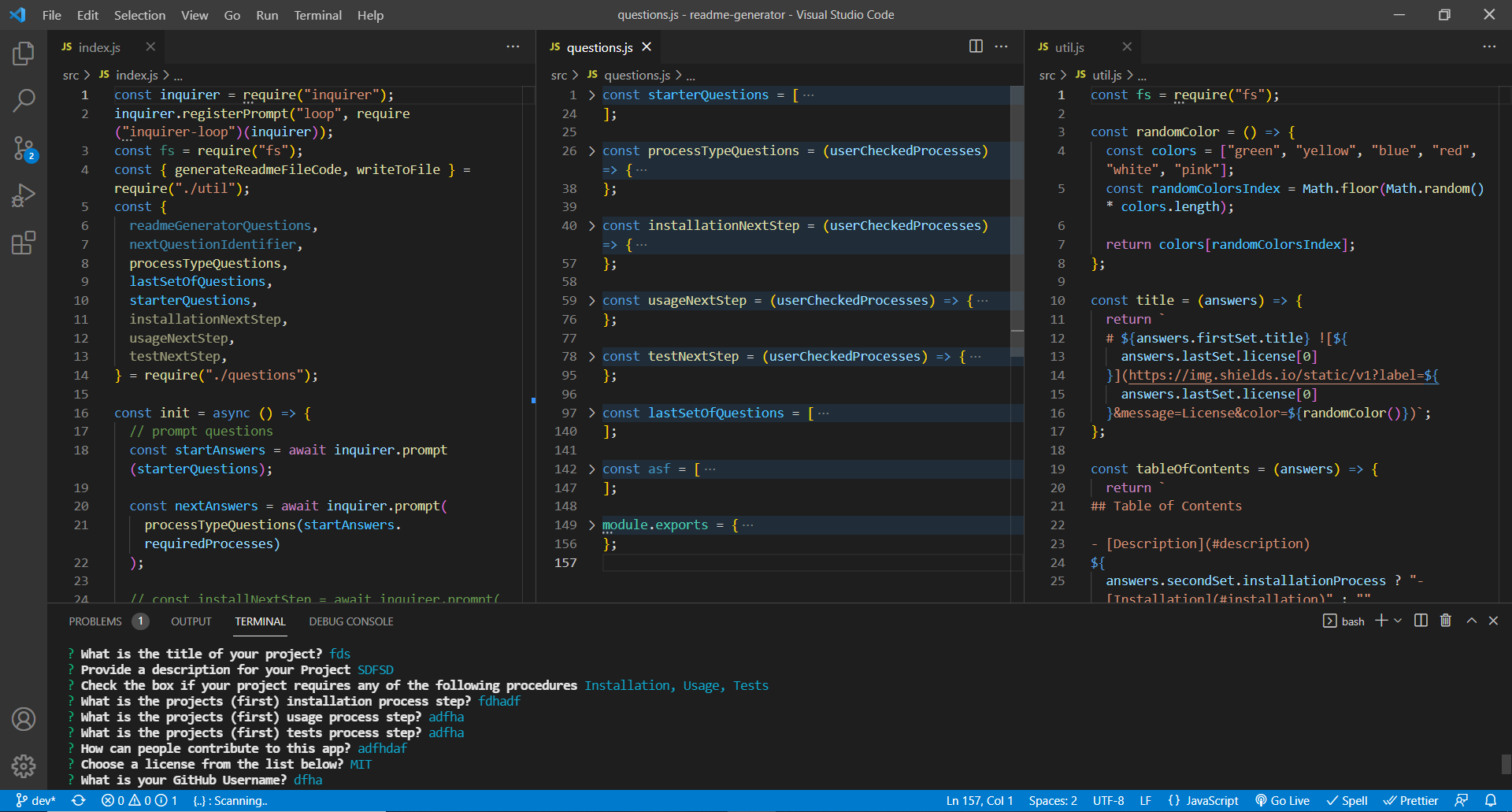Open the new terminal launch profile dropdown

(x=1398, y=621)
